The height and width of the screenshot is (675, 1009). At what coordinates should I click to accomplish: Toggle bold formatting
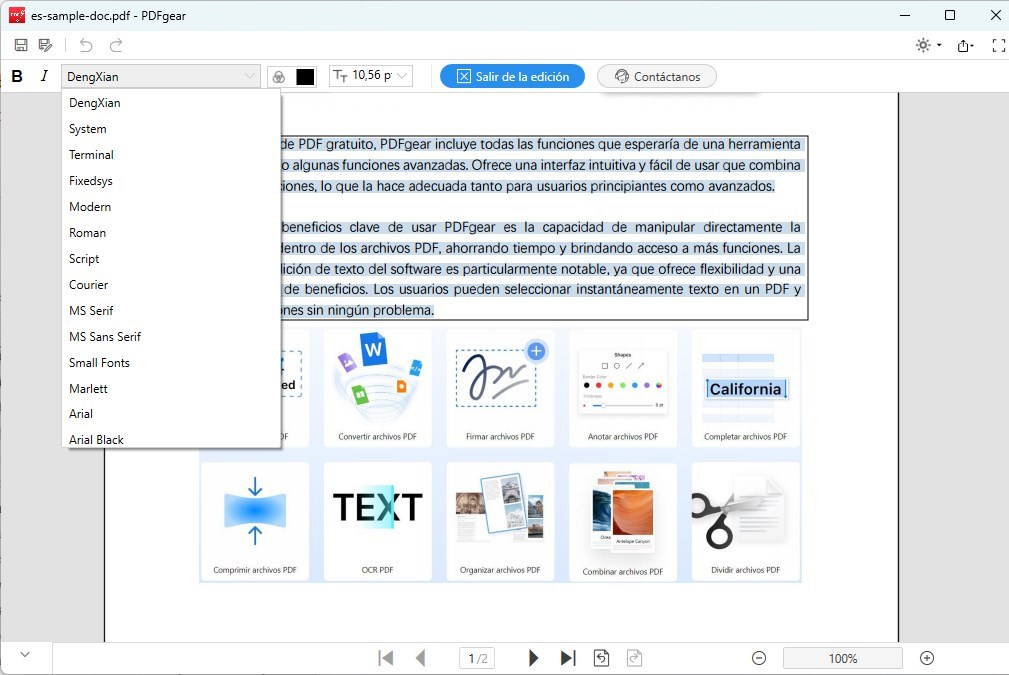[16, 75]
